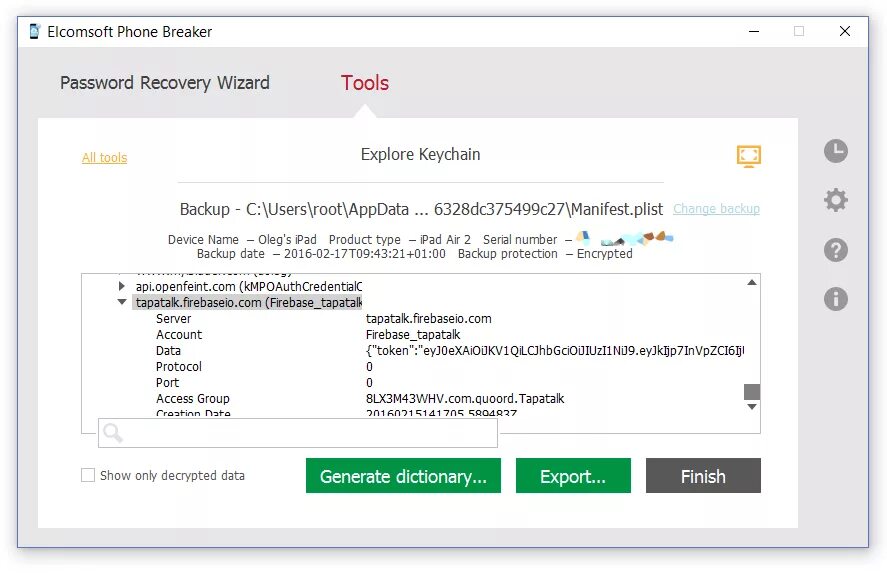
Task: Click Access Group value 8LX3M43WHV.com.quoord.Tapatalk
Action: tap(464, 399)
